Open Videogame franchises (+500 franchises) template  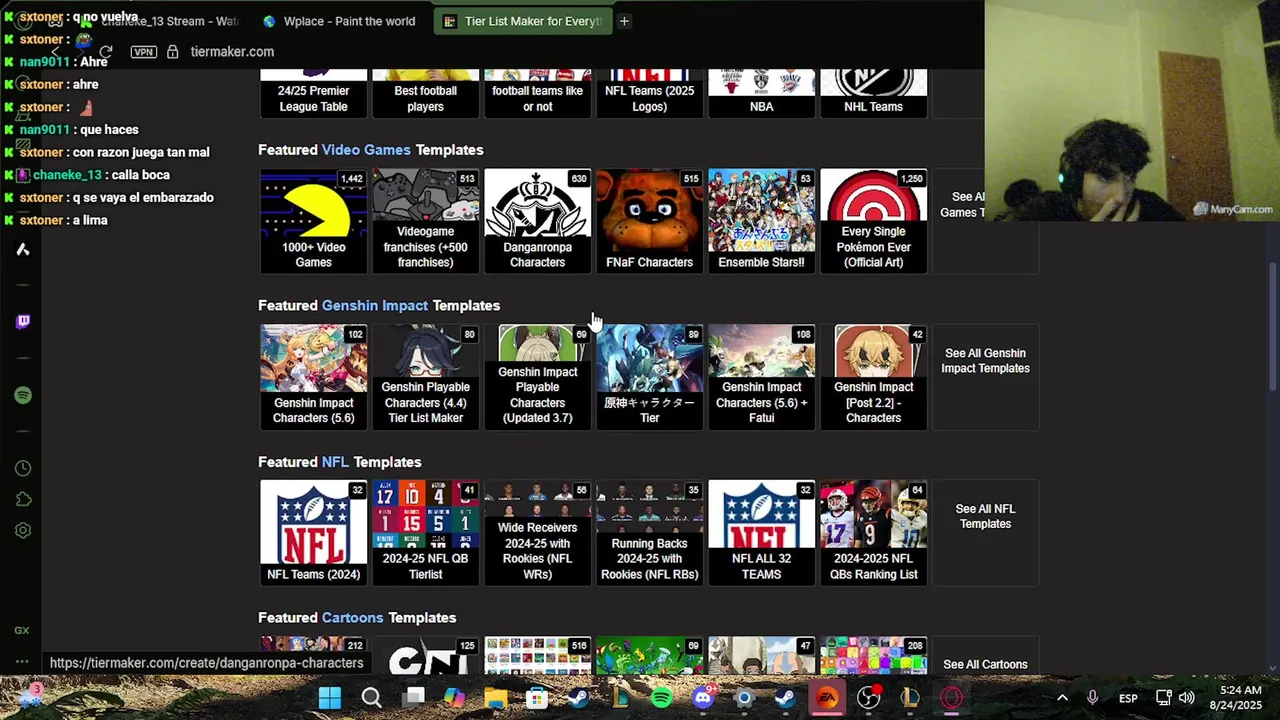click(425, 221)
